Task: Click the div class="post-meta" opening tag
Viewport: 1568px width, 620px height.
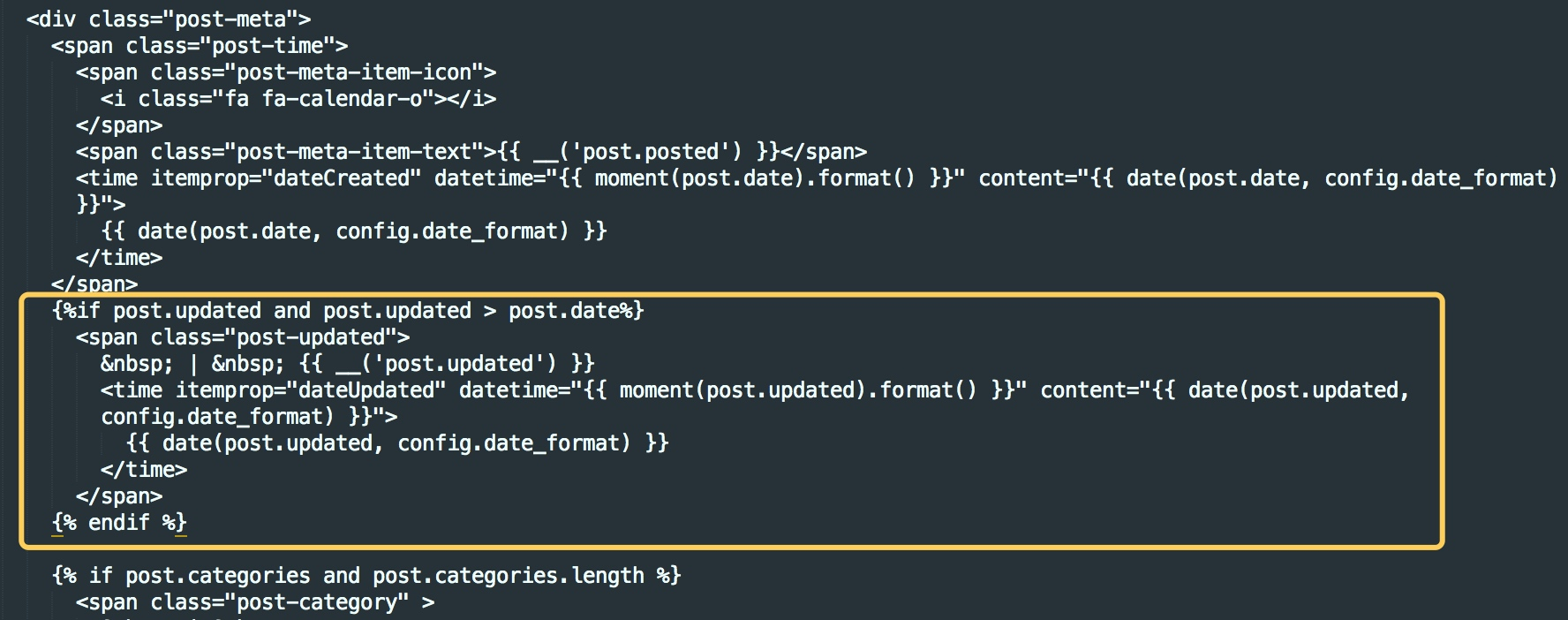Action: click(x=168, y=19)
